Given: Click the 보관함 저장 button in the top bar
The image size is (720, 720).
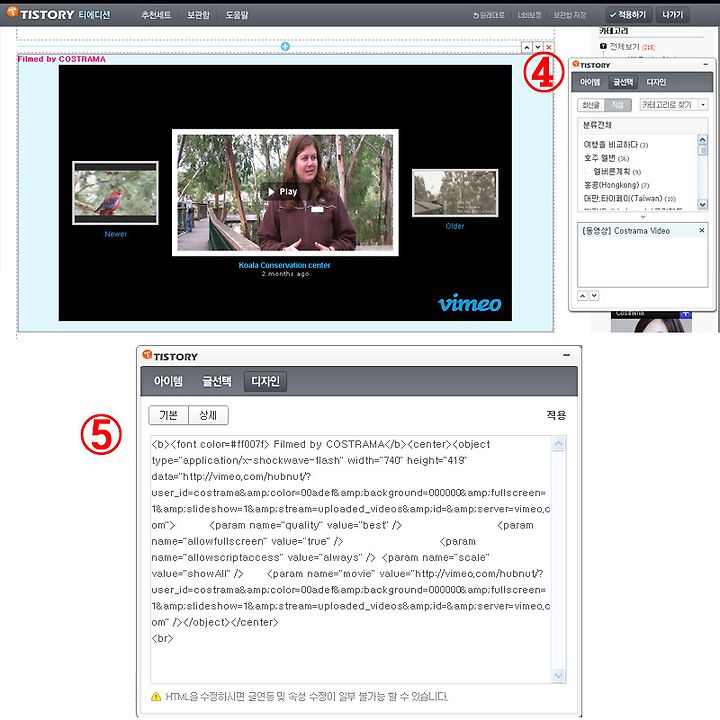Looking at the screenshot, I should click(569, 15).
